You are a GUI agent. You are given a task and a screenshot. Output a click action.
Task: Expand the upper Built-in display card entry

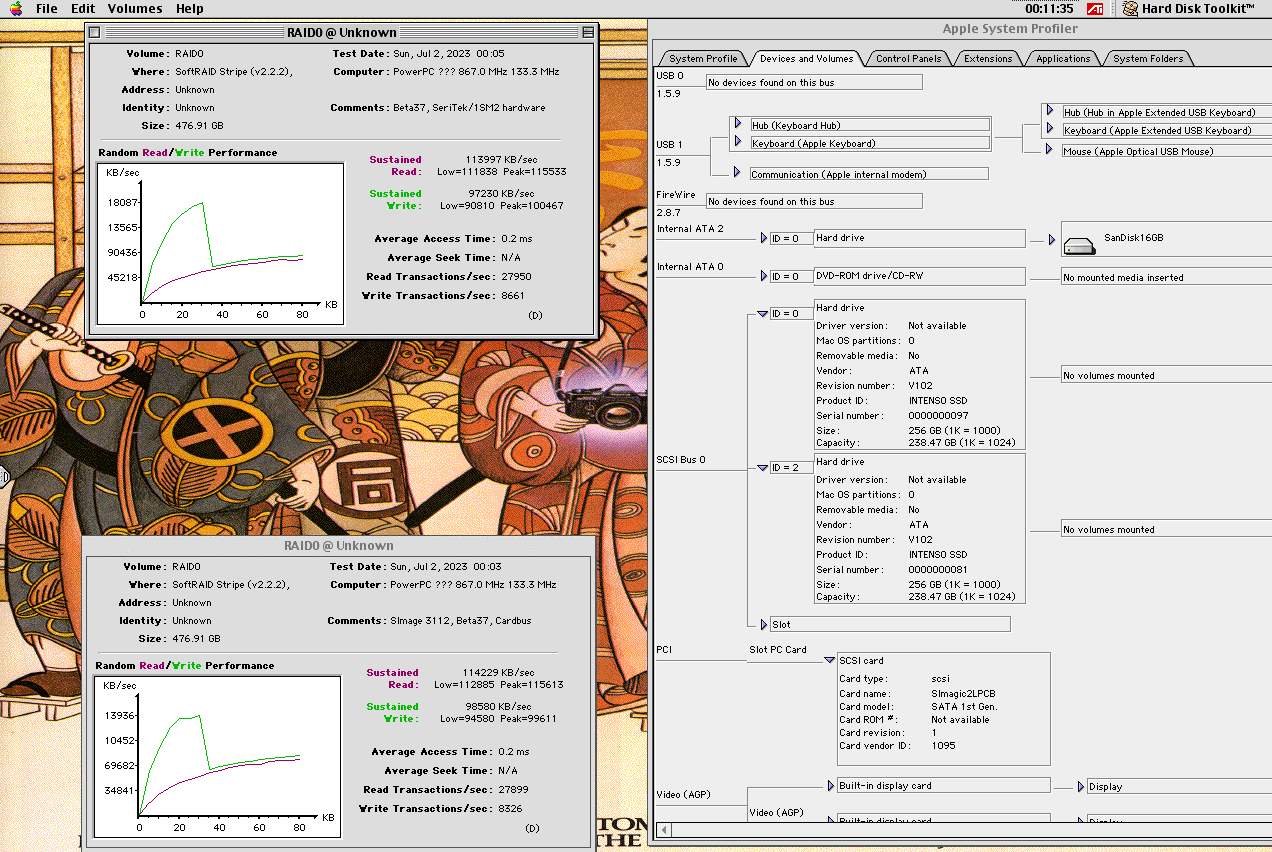830,785
